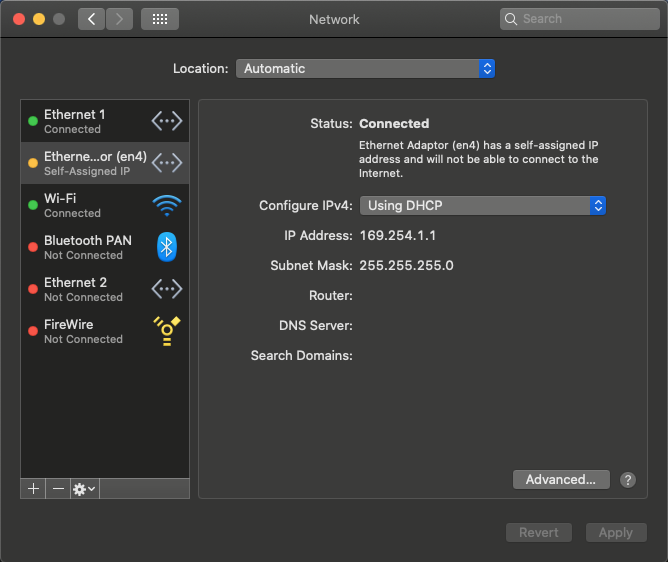Select Bluetooth PAN service
The image size is (668, 562).
105,247
